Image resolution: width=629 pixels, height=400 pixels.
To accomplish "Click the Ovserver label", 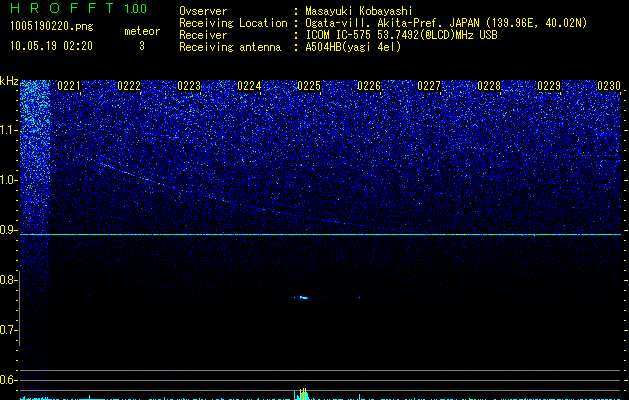I will pyautogui.click(x=203, y=11).
